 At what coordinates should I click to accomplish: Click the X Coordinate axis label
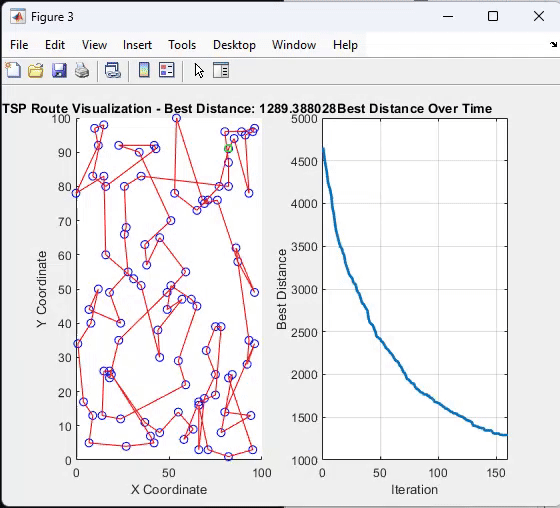pyautogui.click(x=169, y=489)
